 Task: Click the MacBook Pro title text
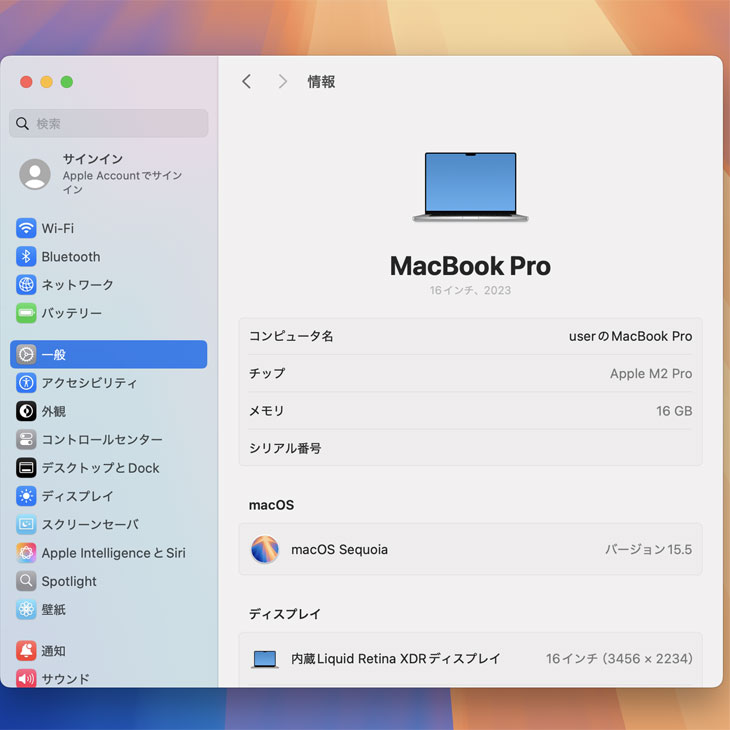(470, 266)
